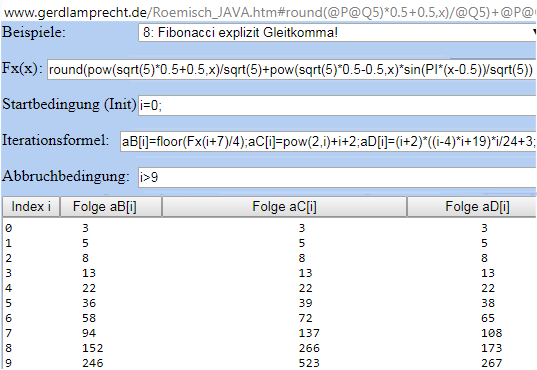Click the 'Fx(x):' label

click(x=22, y=69)
